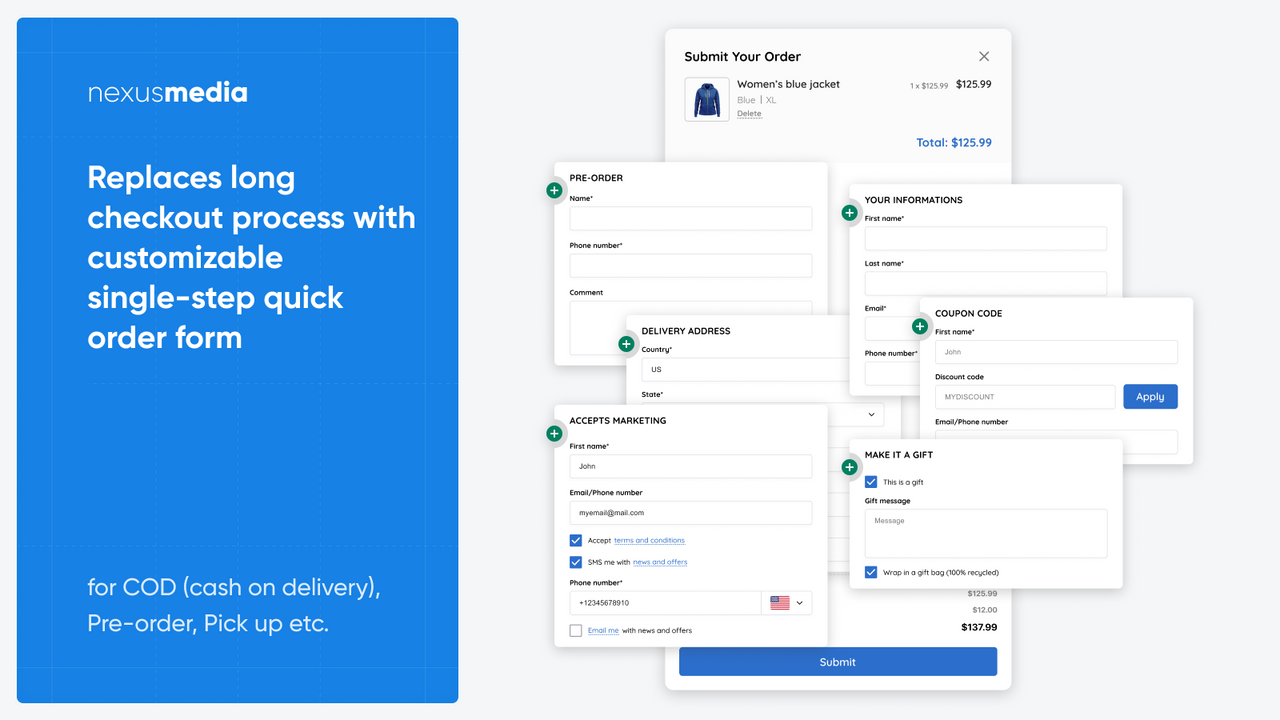
Task: Click the plus icon beside COUPON CODE
Action: (x=920, y=326)
